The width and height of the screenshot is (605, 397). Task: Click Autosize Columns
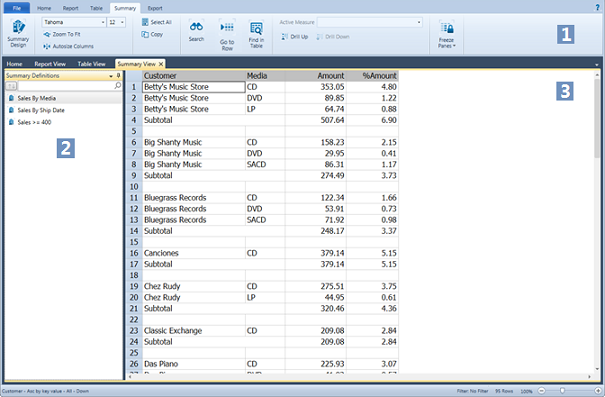point(68,46)
